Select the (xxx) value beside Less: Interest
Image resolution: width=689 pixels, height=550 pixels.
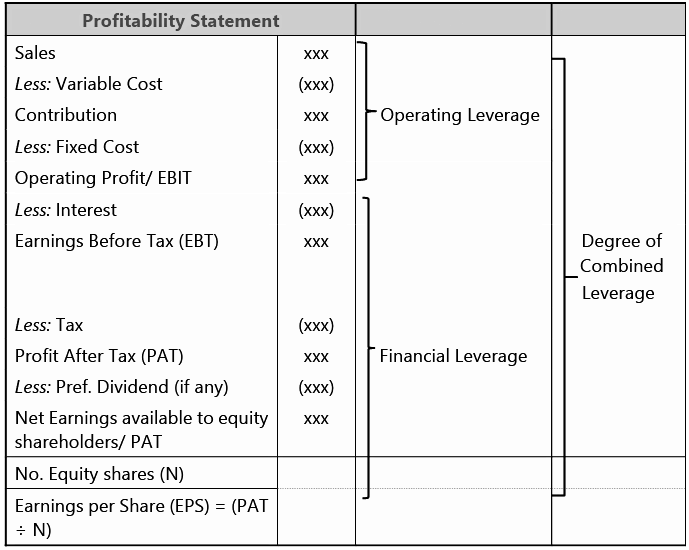coord(316,211)
